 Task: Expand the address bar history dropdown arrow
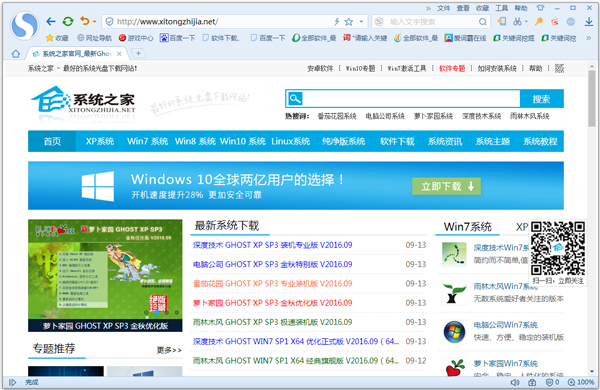tap(361, 22)
